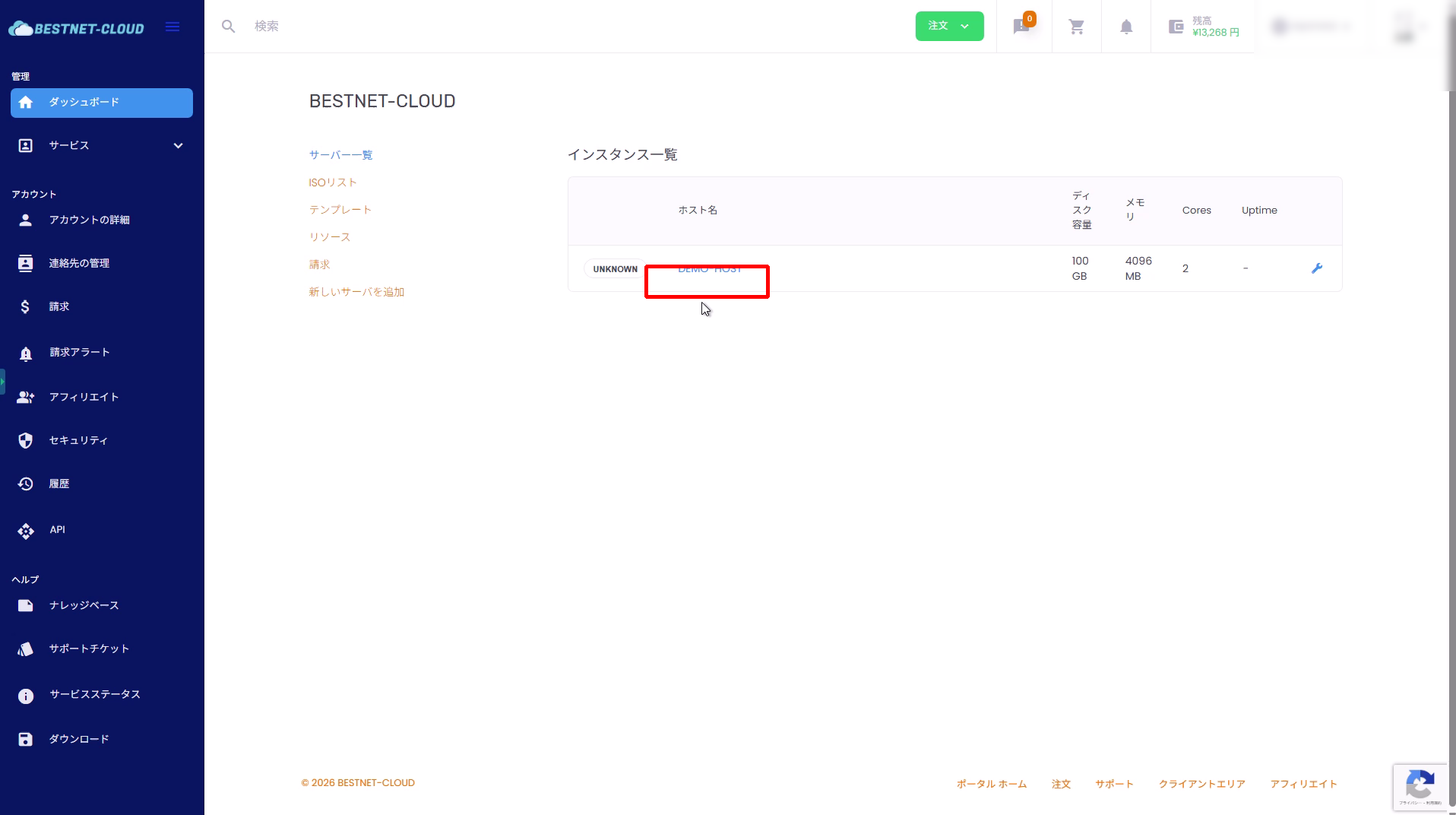Go to セキュリティ in the sidebar
1456x815 pixels.
pyautogui.click(x=78, y=440)
